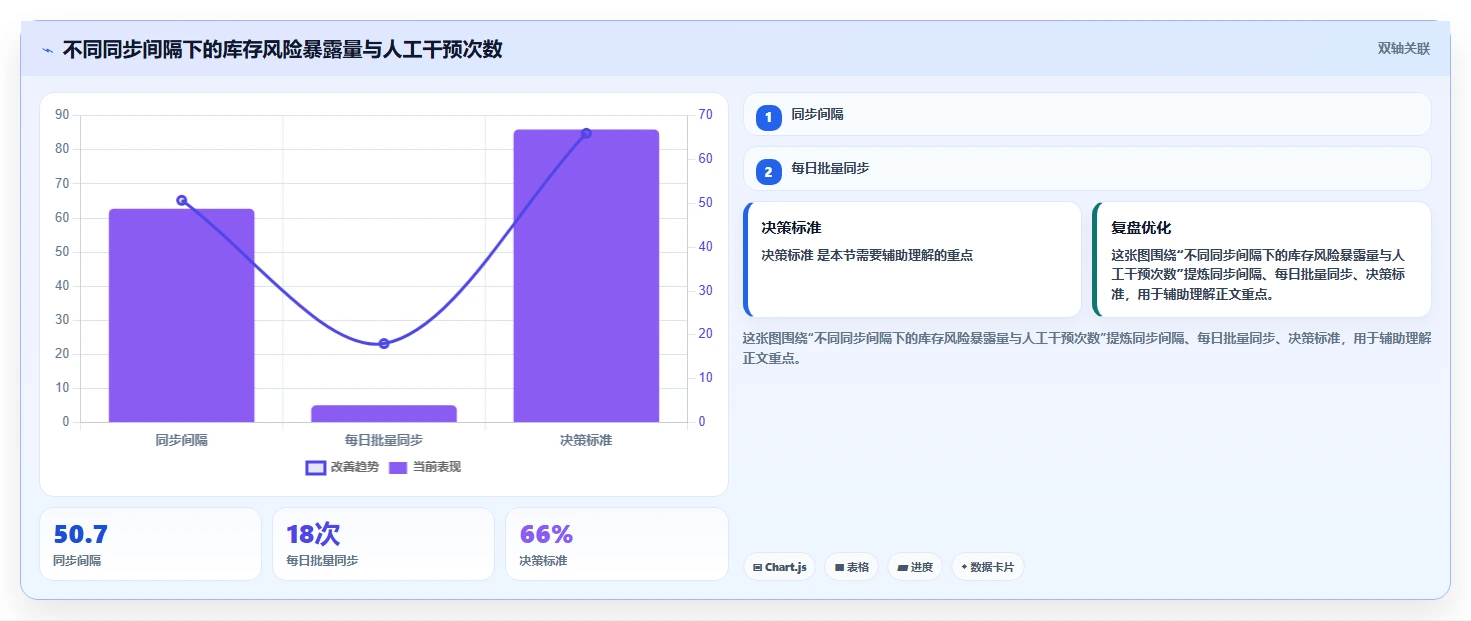Click the short 每日批量同步 bar

click(x=384, y=414)
